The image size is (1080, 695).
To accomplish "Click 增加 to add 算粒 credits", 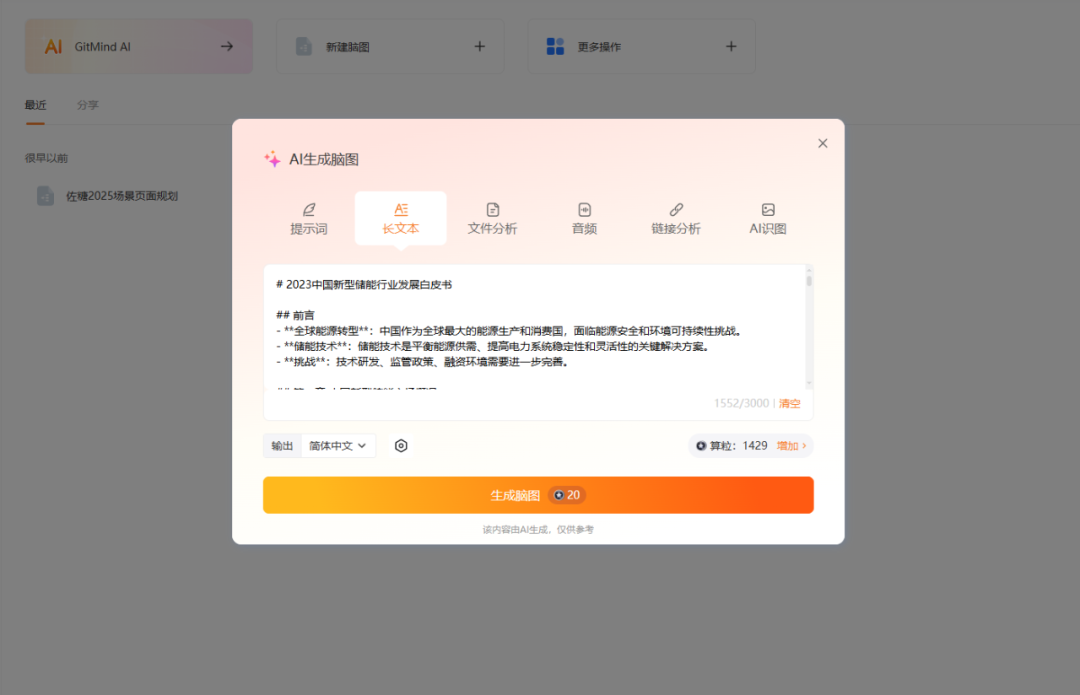I will coord(791,446).
